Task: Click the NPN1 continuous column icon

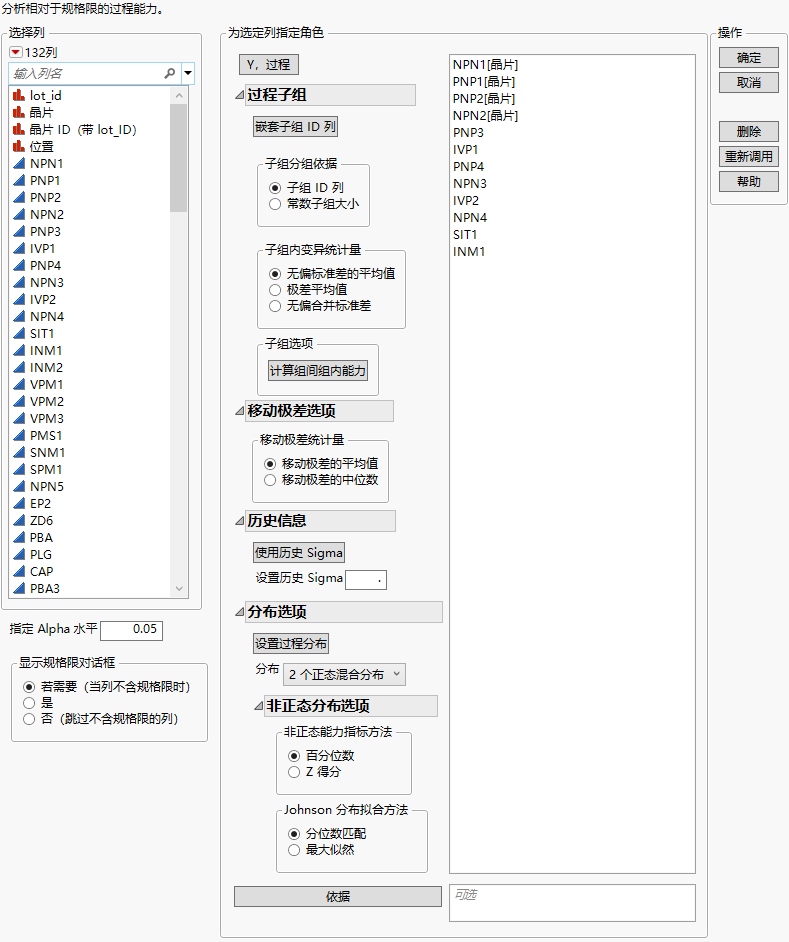Action: 19,163
